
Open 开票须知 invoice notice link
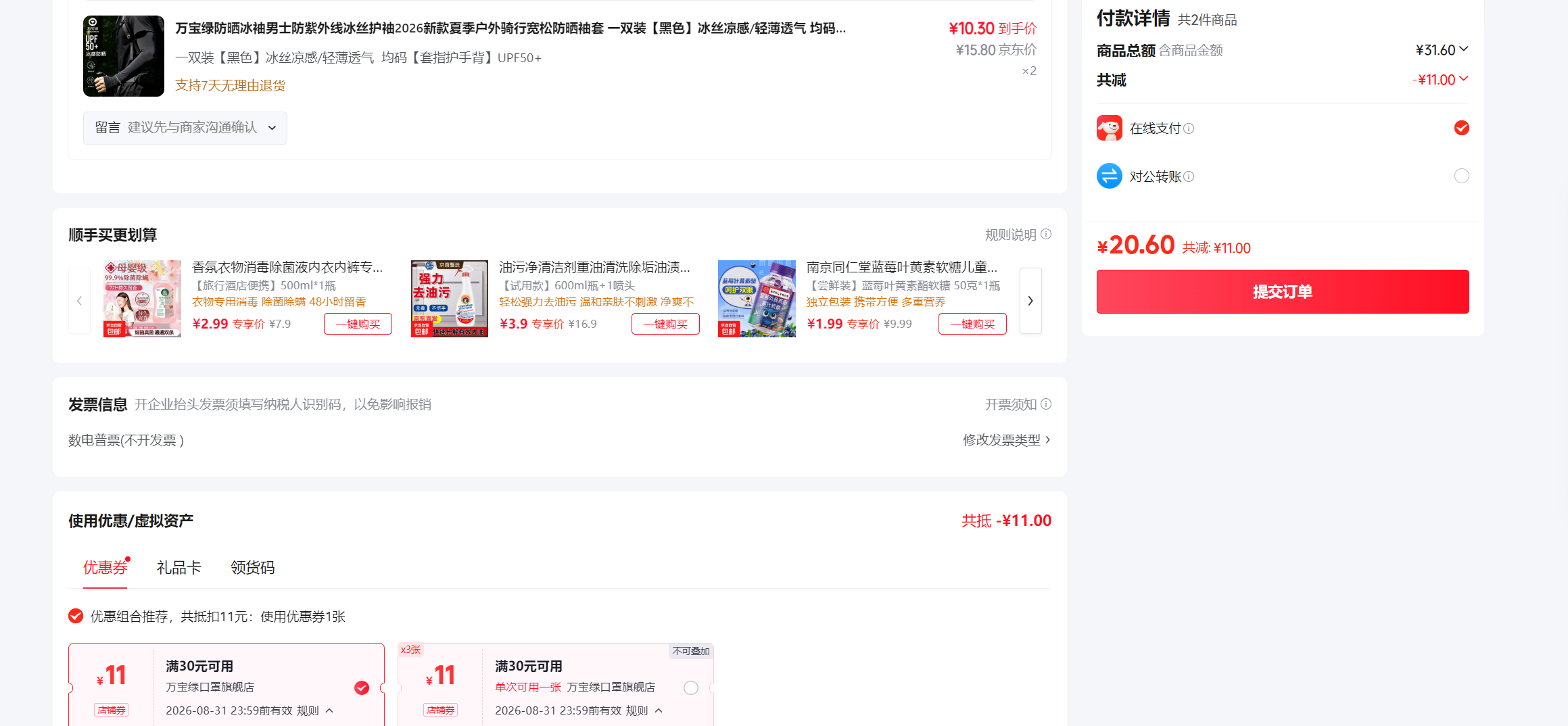pos(1011,404)
